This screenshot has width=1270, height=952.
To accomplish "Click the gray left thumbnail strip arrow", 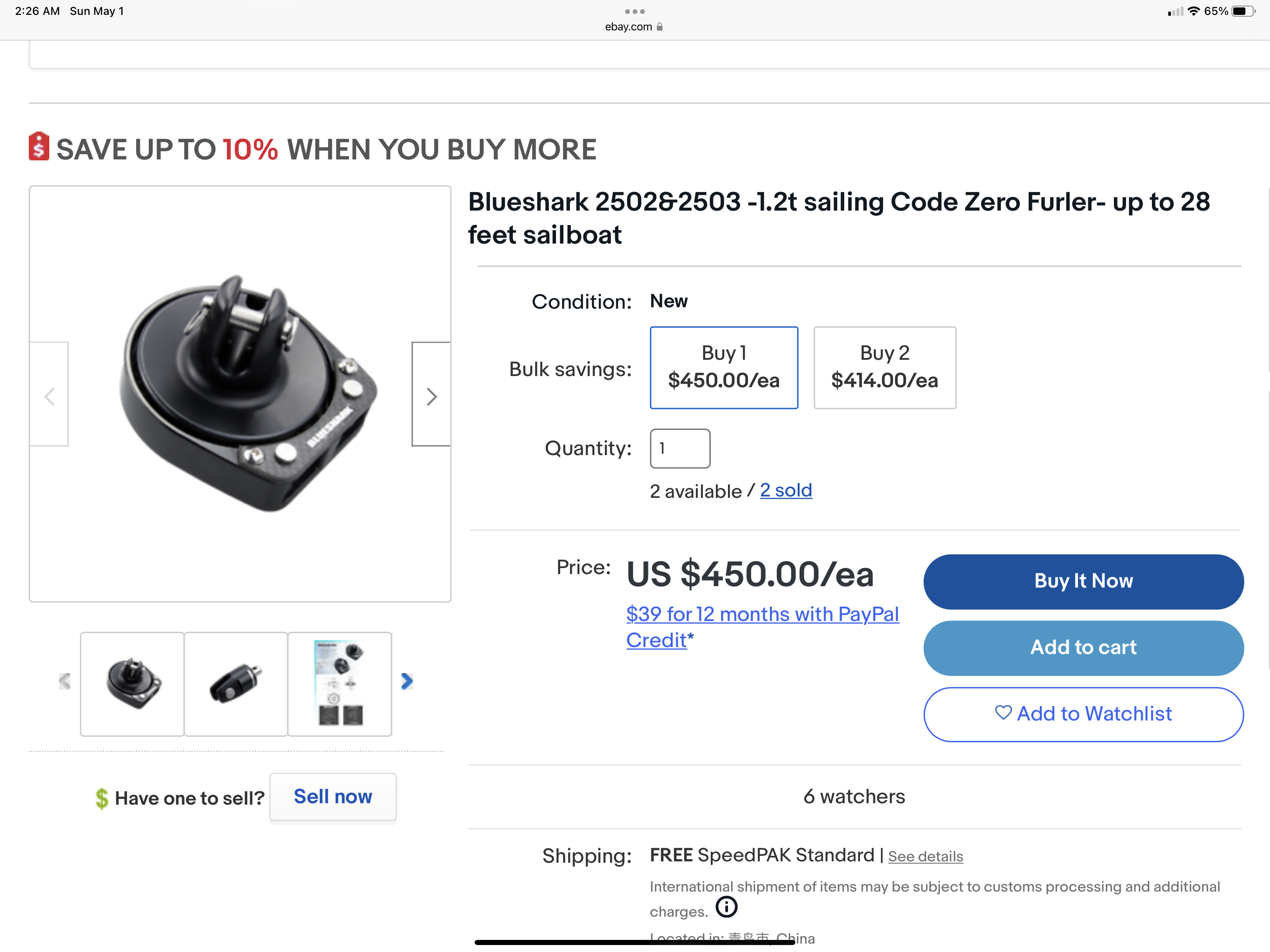I will [65, 681].
